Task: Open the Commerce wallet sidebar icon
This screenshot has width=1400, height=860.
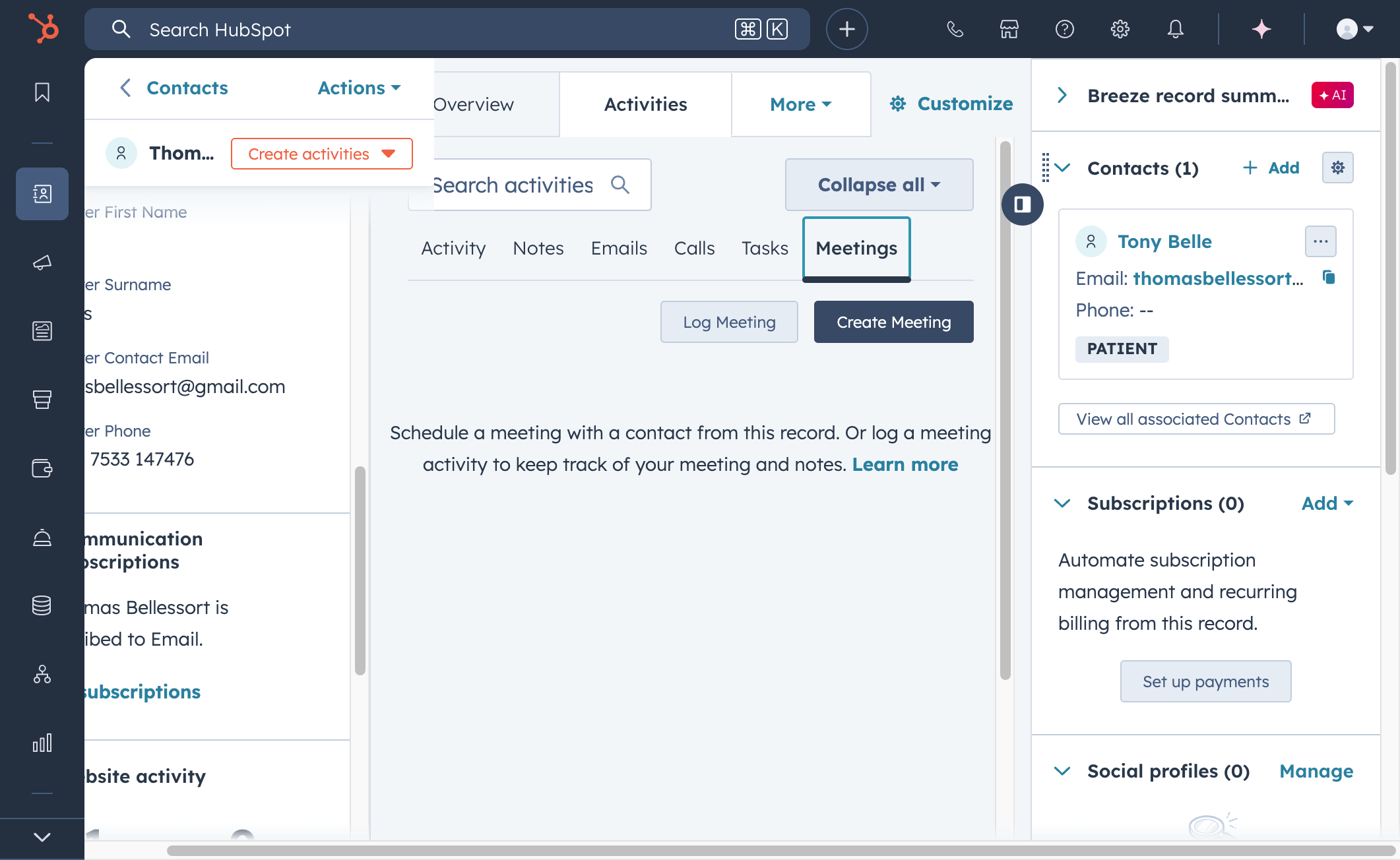Action: [42, 468]
